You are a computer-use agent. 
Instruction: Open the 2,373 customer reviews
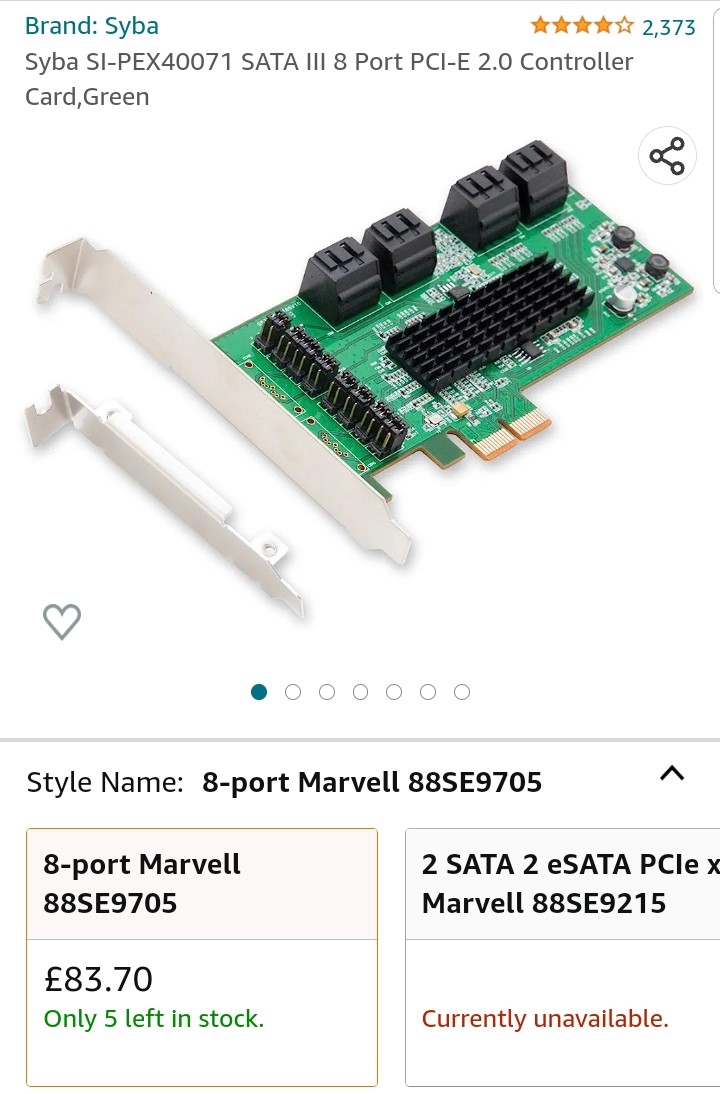pyautogui.click(x=668, y=27)
